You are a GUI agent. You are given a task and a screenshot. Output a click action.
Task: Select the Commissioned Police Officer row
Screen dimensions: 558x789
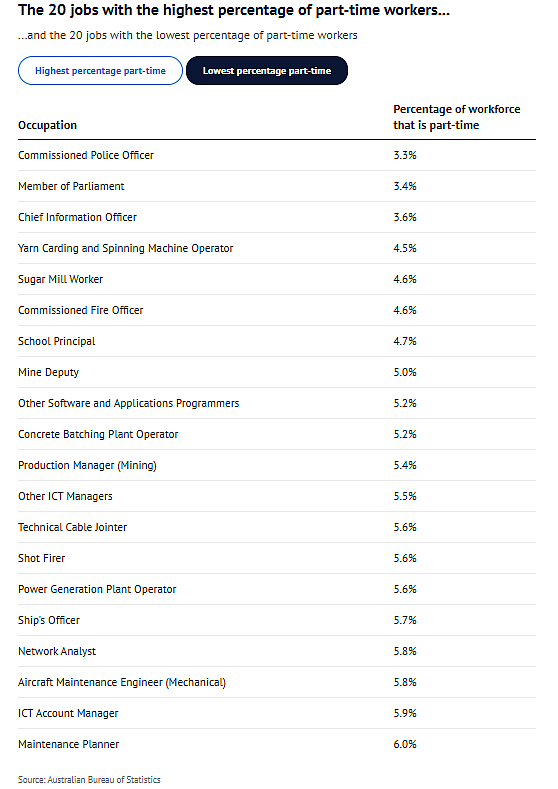pyautogui.click(x=277, y=155)
